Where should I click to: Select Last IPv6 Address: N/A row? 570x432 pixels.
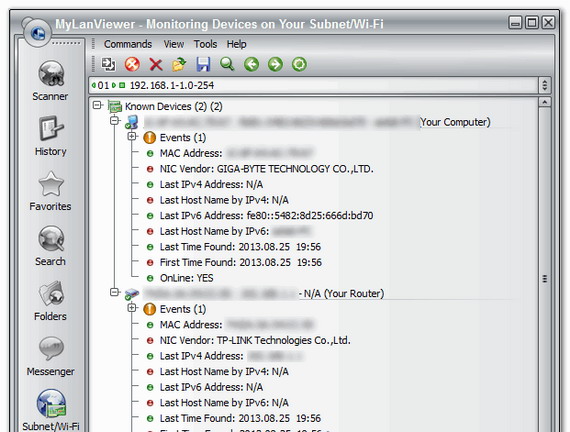(211, 387)
